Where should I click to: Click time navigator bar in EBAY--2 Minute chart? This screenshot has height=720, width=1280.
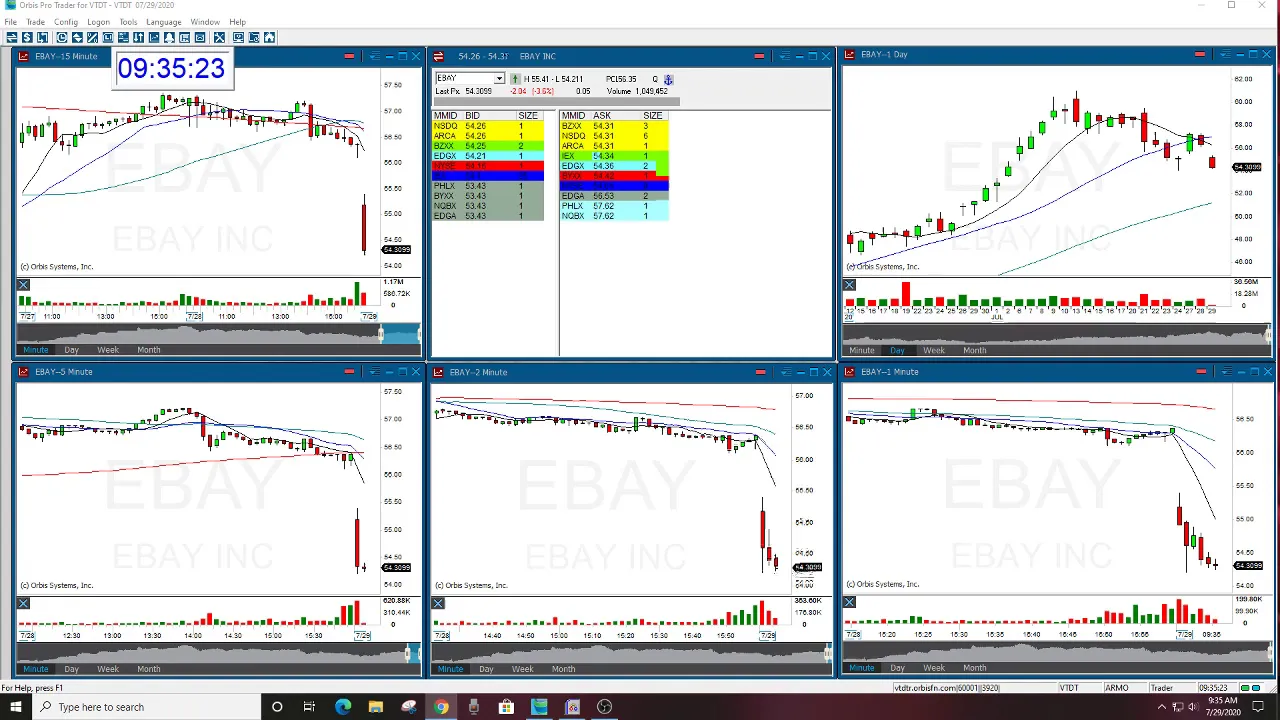point(632,652)
